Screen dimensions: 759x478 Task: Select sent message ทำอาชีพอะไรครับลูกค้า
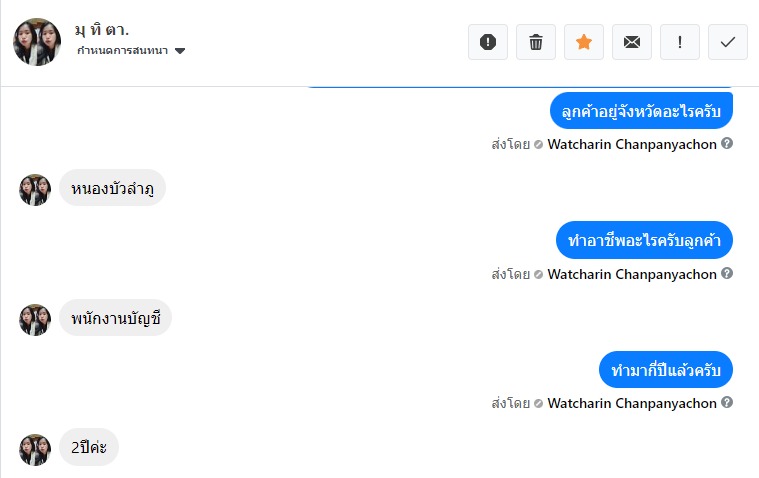click(644, 240)
